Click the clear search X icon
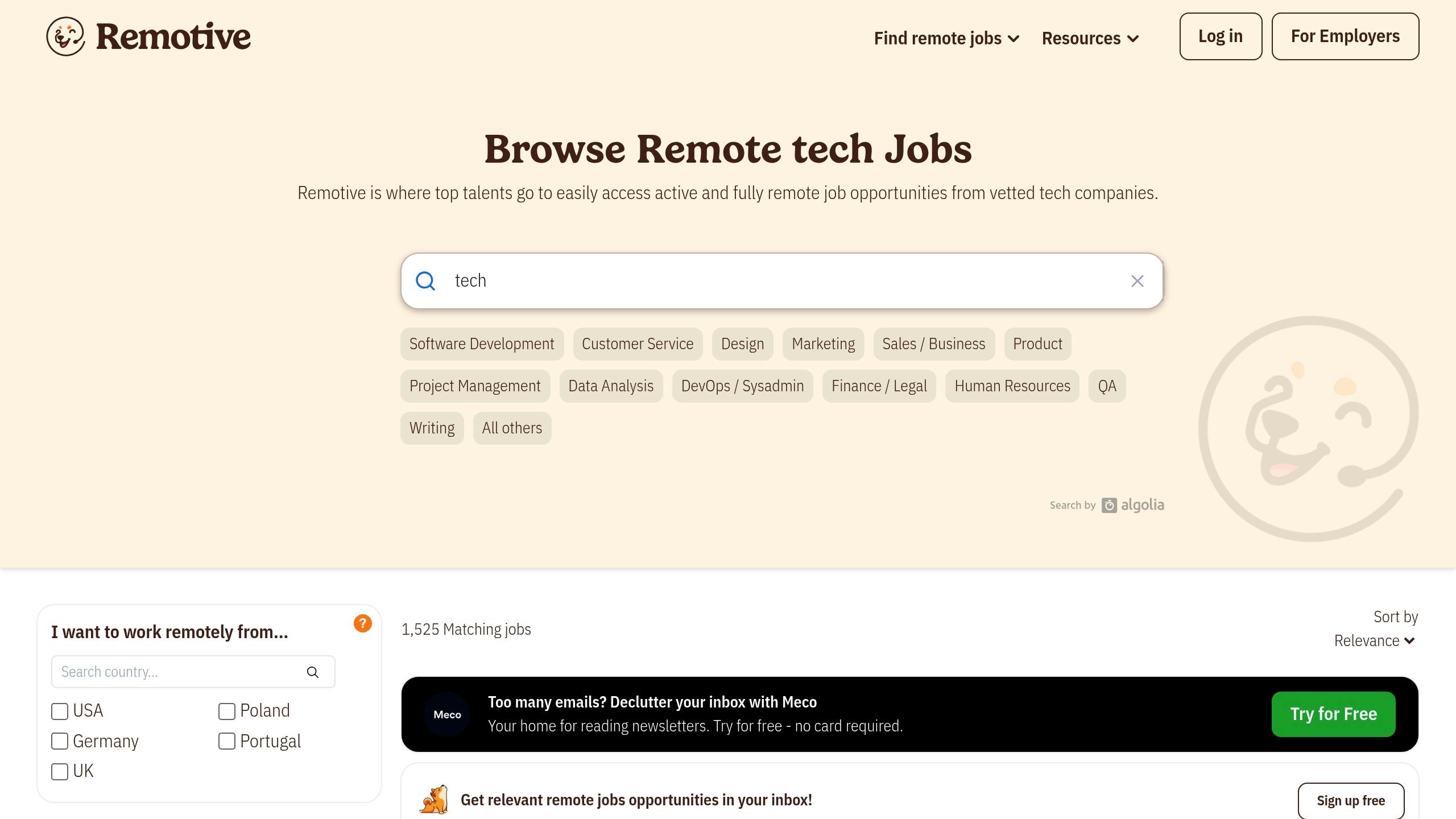Viewport: 1456px width, 819px height. 1137,281
